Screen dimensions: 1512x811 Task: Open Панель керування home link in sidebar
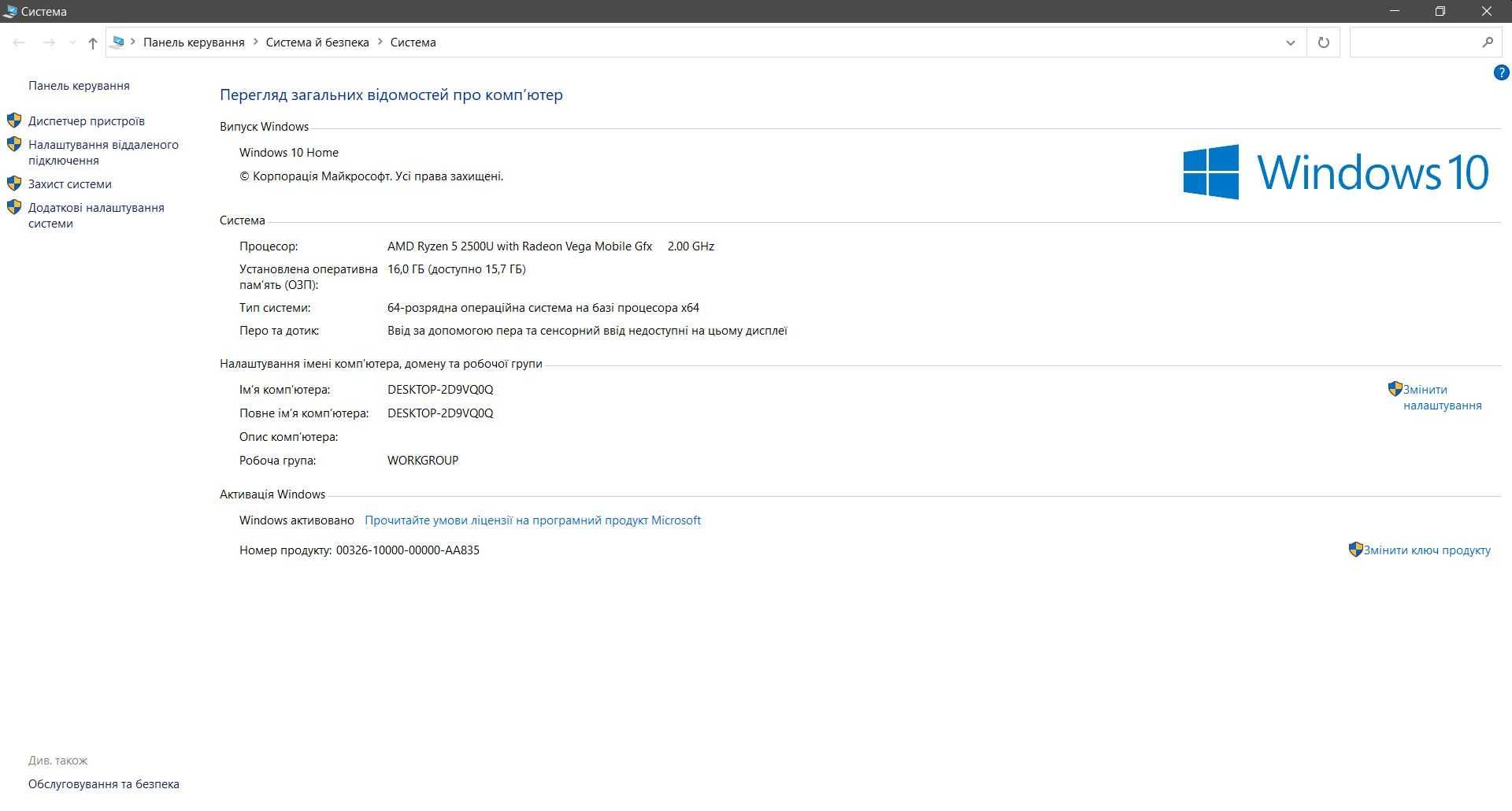tap(79, 86)
